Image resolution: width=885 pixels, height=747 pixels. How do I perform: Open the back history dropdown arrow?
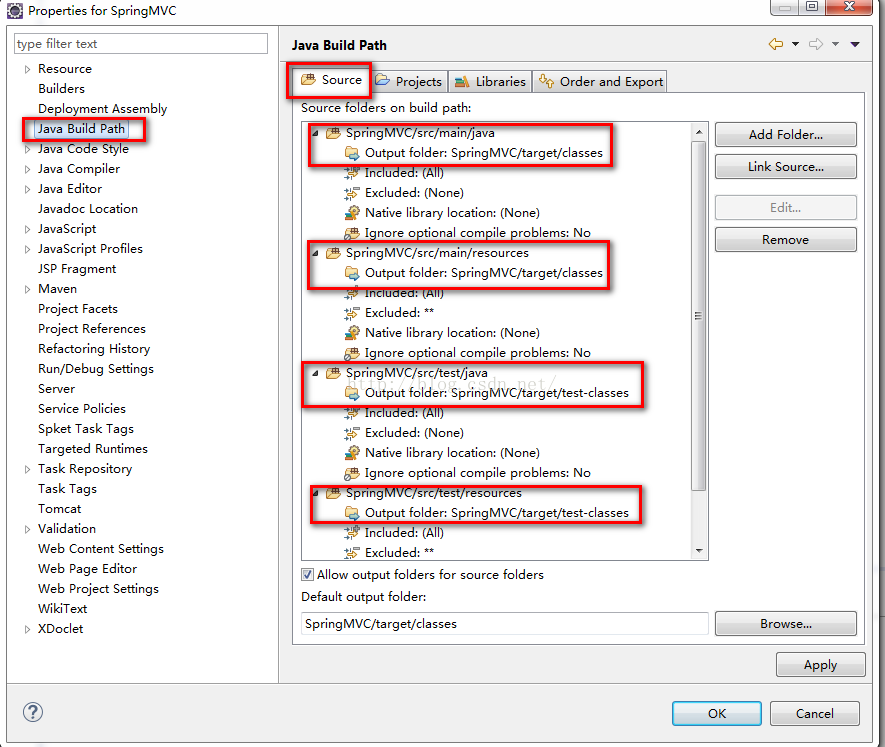795,44
